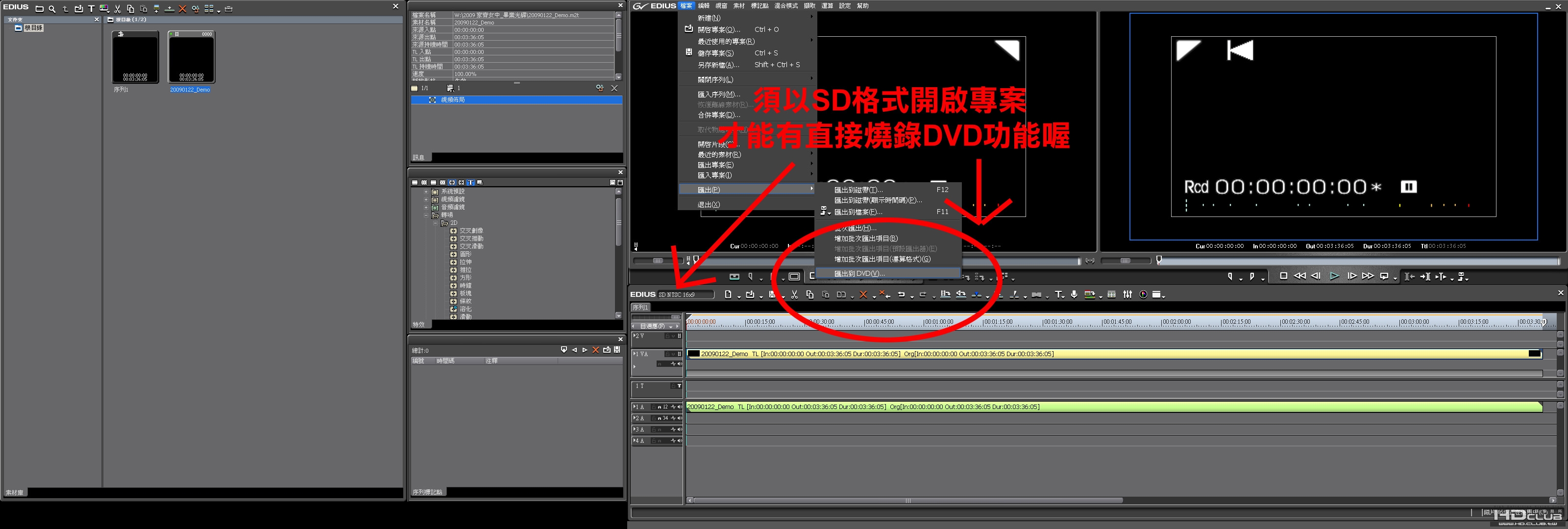
Task: Open the timeline scale 自適應(F) dropdown
Action: click(x=671, y=326)
